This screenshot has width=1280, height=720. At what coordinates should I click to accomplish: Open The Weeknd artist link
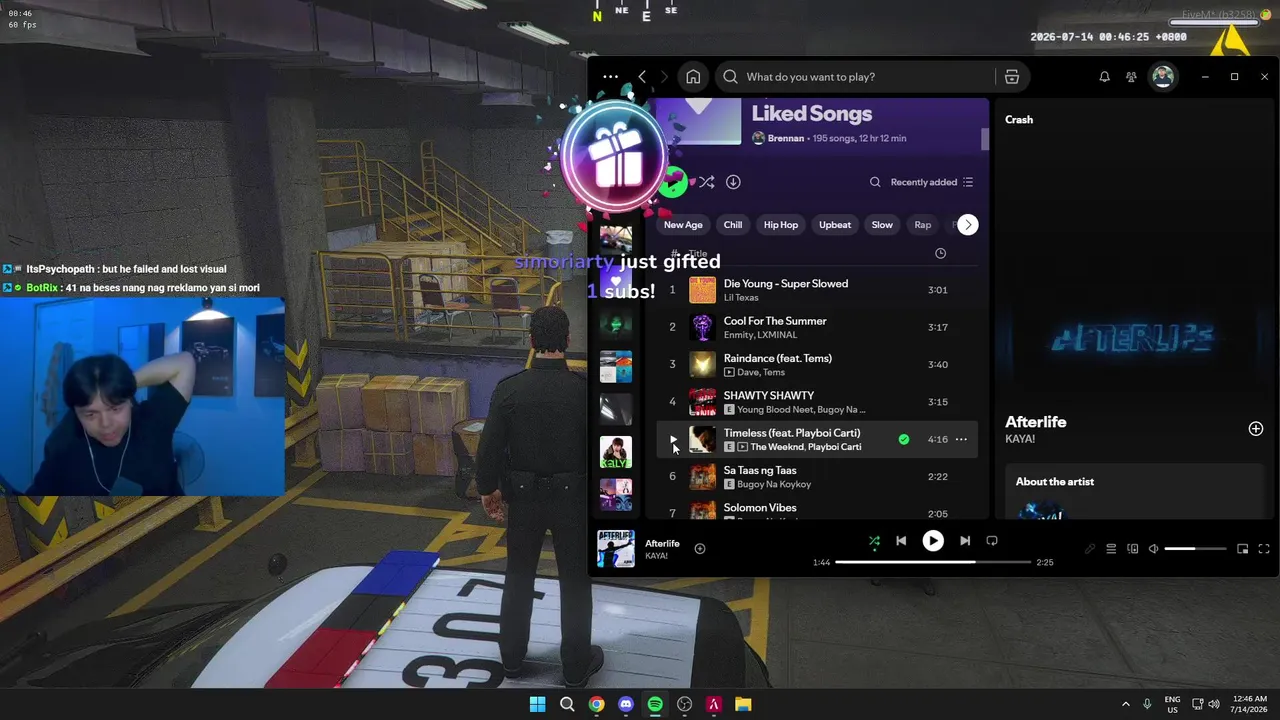(x=776, y=447)
